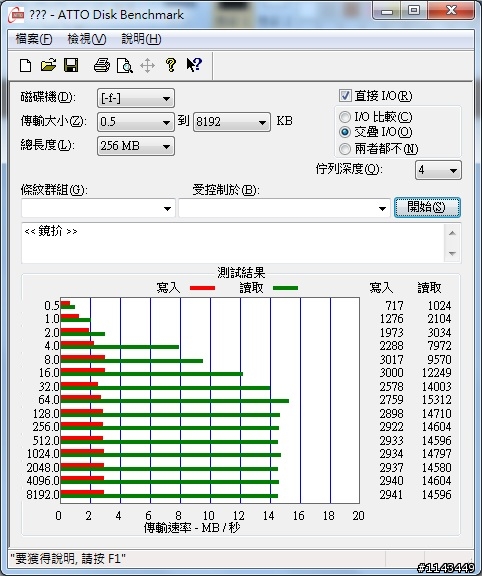The height and width of the screenshot is (576, 482).
Task: Open the 佇列深度 queue depth dropdown
Action: click(438, 170)
